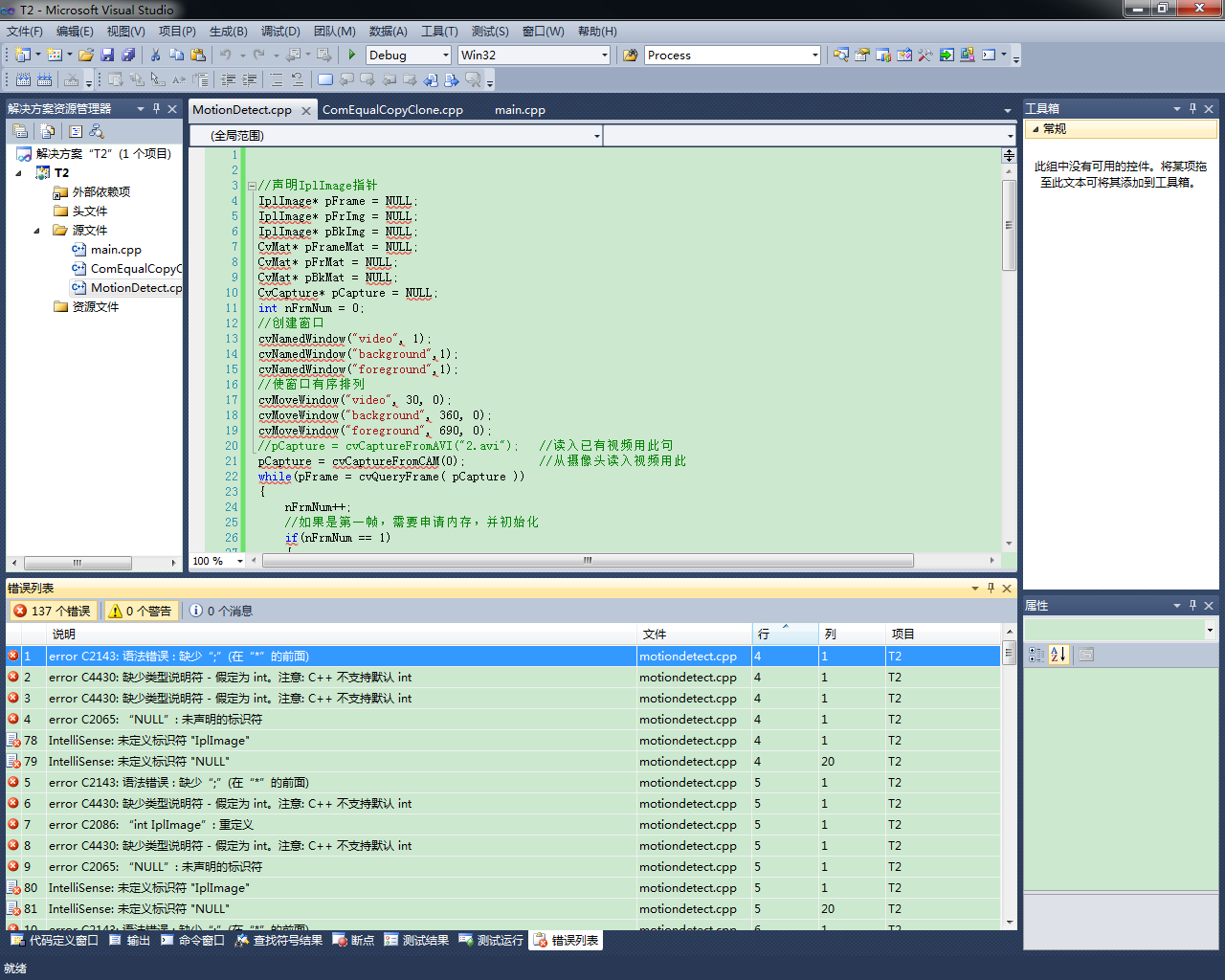Sort errors by the 文件 column header
The width and height of the screenshot is (1225, 980).
[695, 634]
